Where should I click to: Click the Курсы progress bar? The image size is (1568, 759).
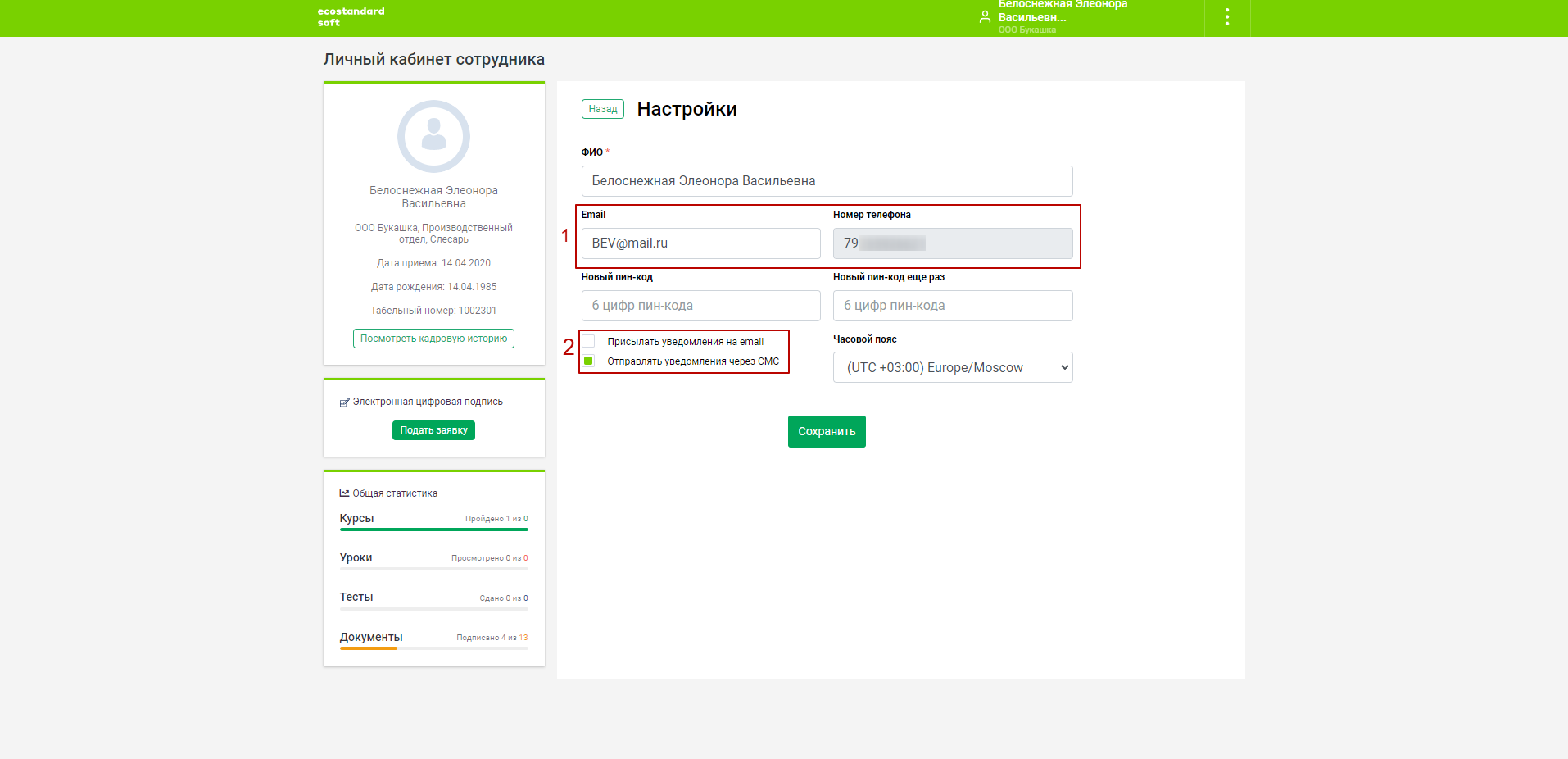click(x=433, y=529)
